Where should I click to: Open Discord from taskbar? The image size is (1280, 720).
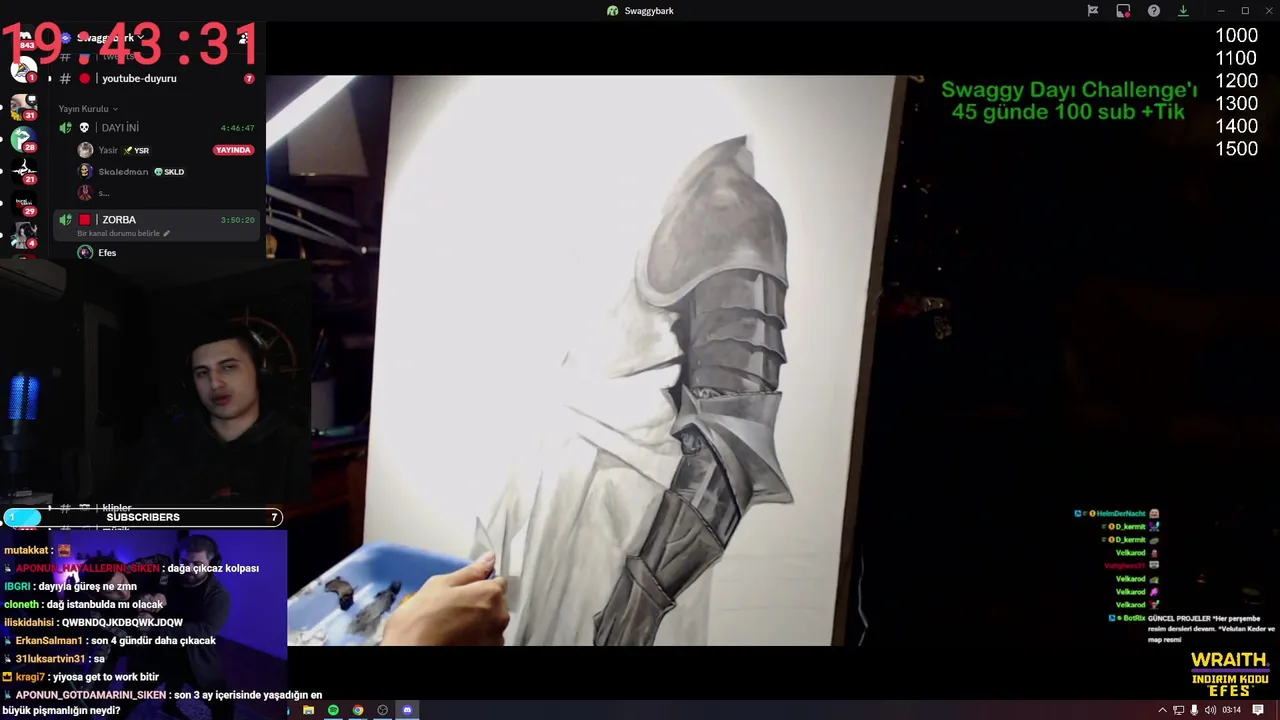tap(407, 710)
